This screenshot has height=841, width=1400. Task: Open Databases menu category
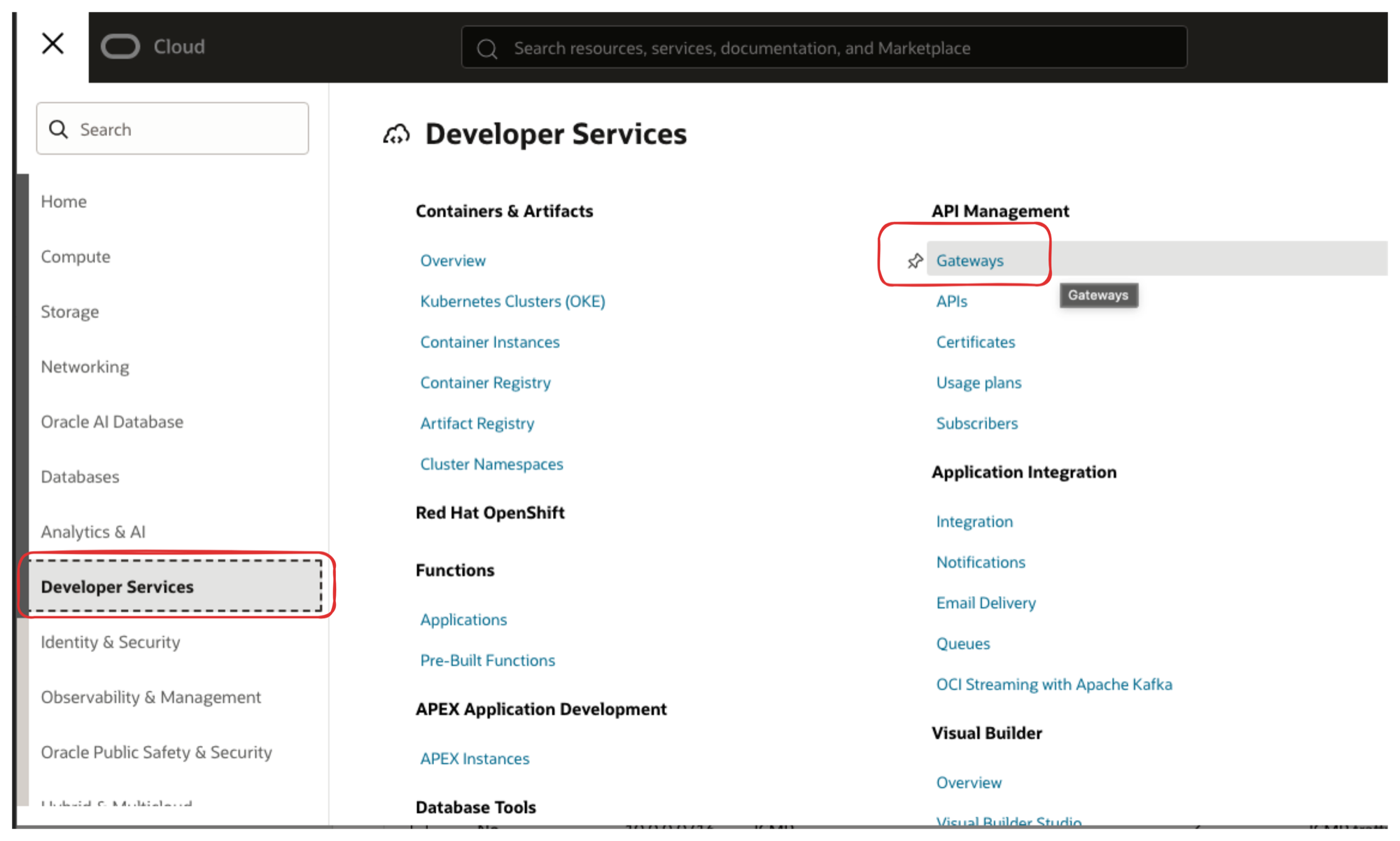point(80,477)
